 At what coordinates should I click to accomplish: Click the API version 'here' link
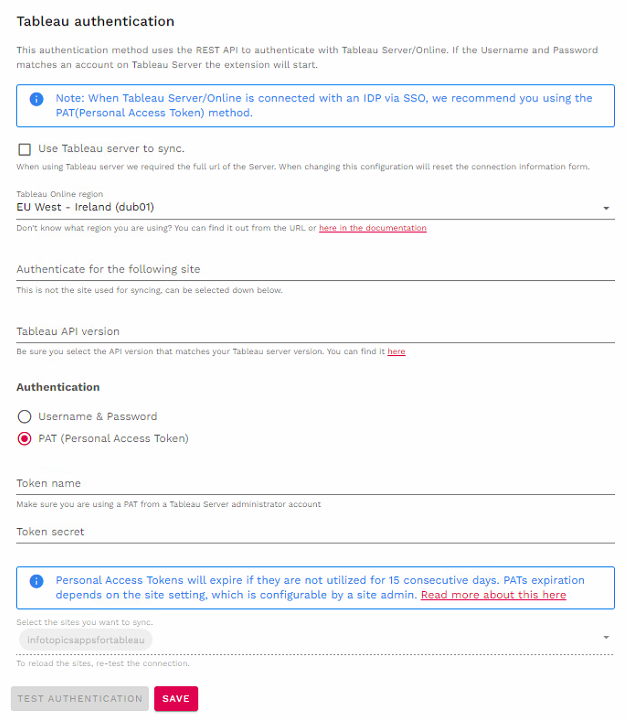click(x=396, y=352)
